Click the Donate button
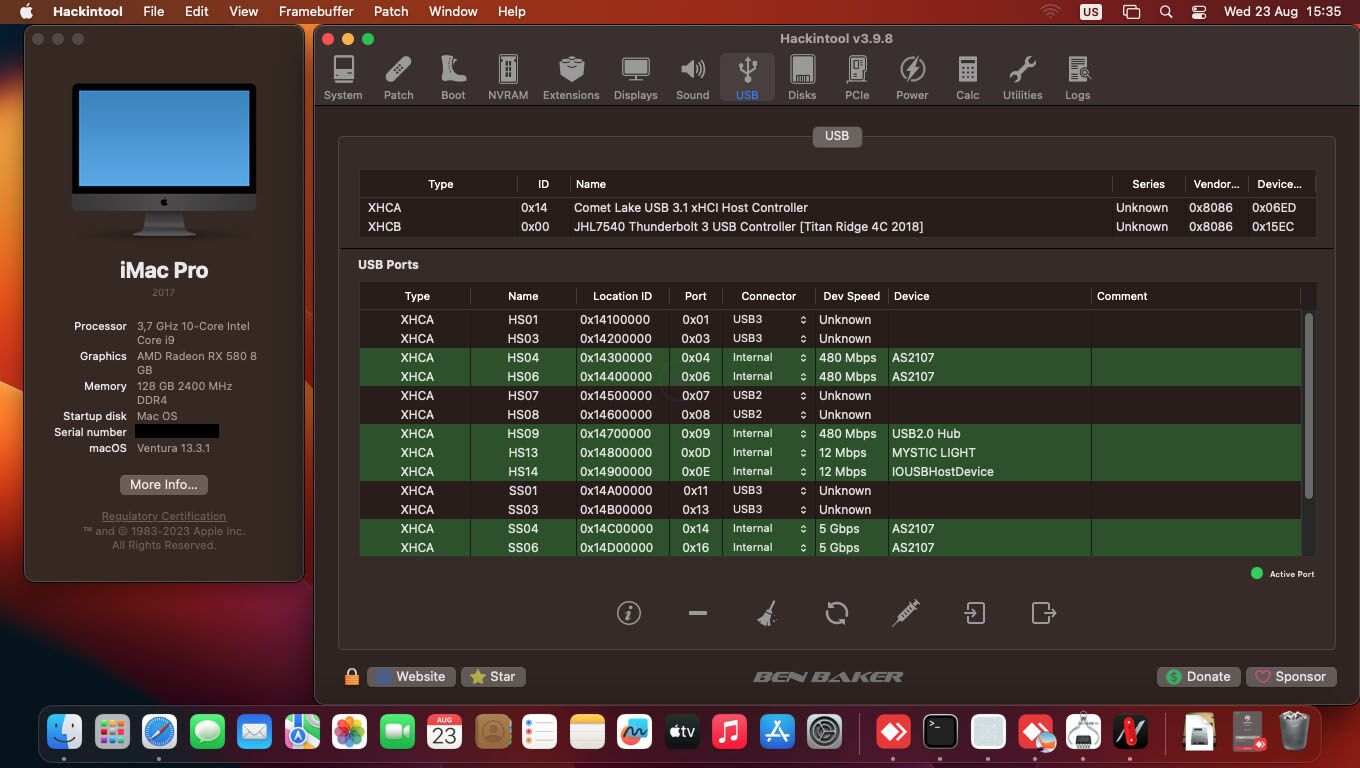This screenshot has height=768, width=1360. tap(1199, 677)
